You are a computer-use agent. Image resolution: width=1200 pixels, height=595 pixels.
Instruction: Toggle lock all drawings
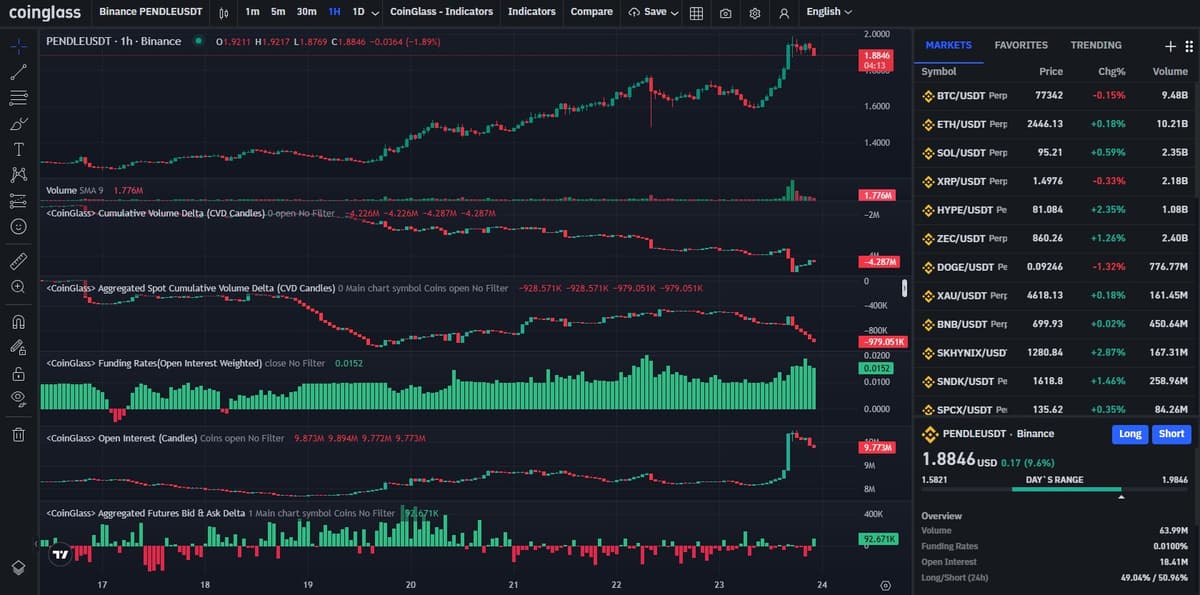18,374
